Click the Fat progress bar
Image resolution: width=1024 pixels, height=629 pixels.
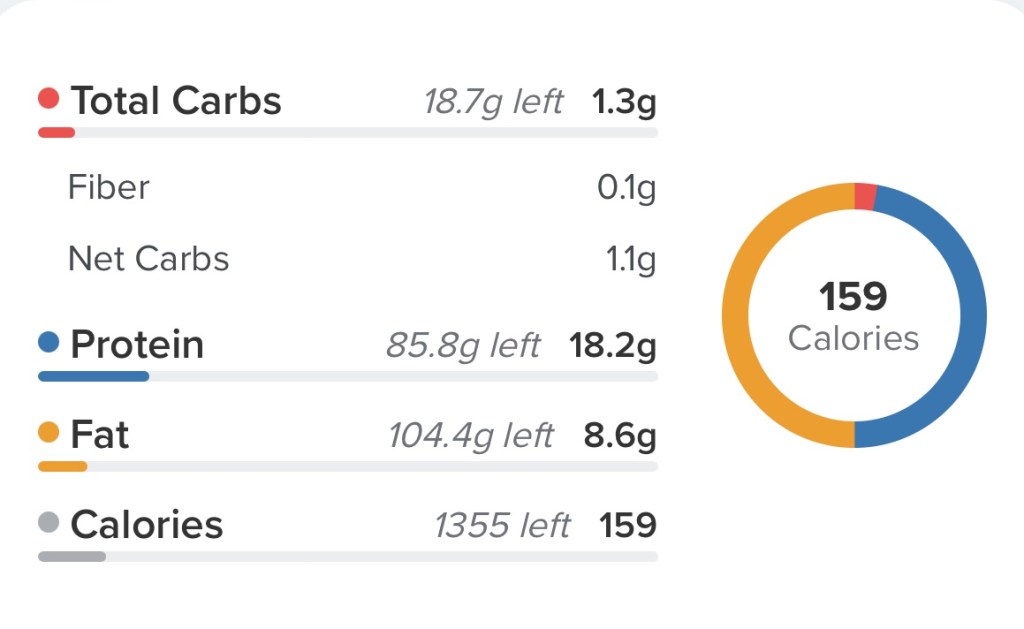click(348, 466)
